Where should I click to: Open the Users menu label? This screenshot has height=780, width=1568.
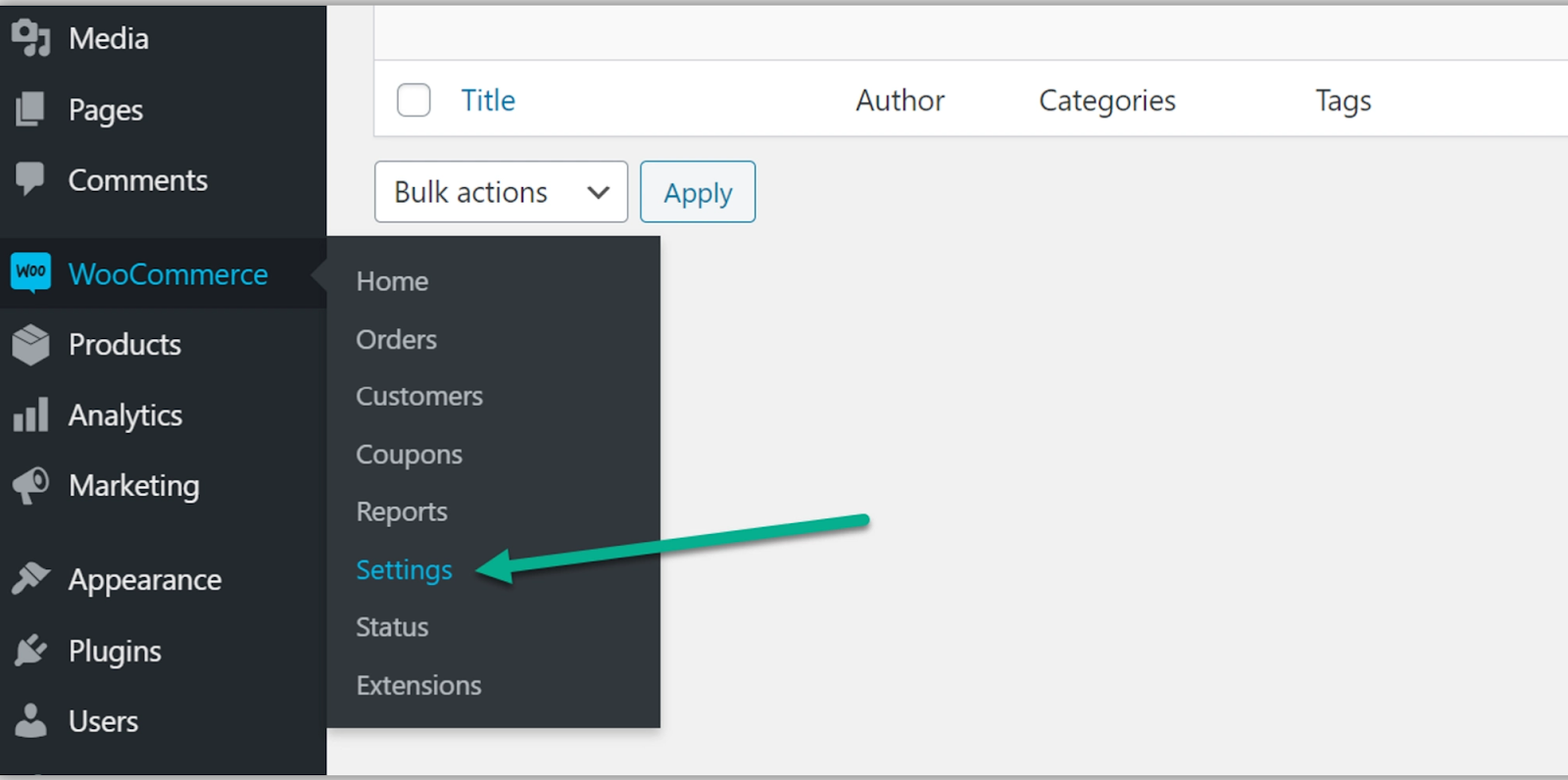pyautogui.click(x=103, y=721)
